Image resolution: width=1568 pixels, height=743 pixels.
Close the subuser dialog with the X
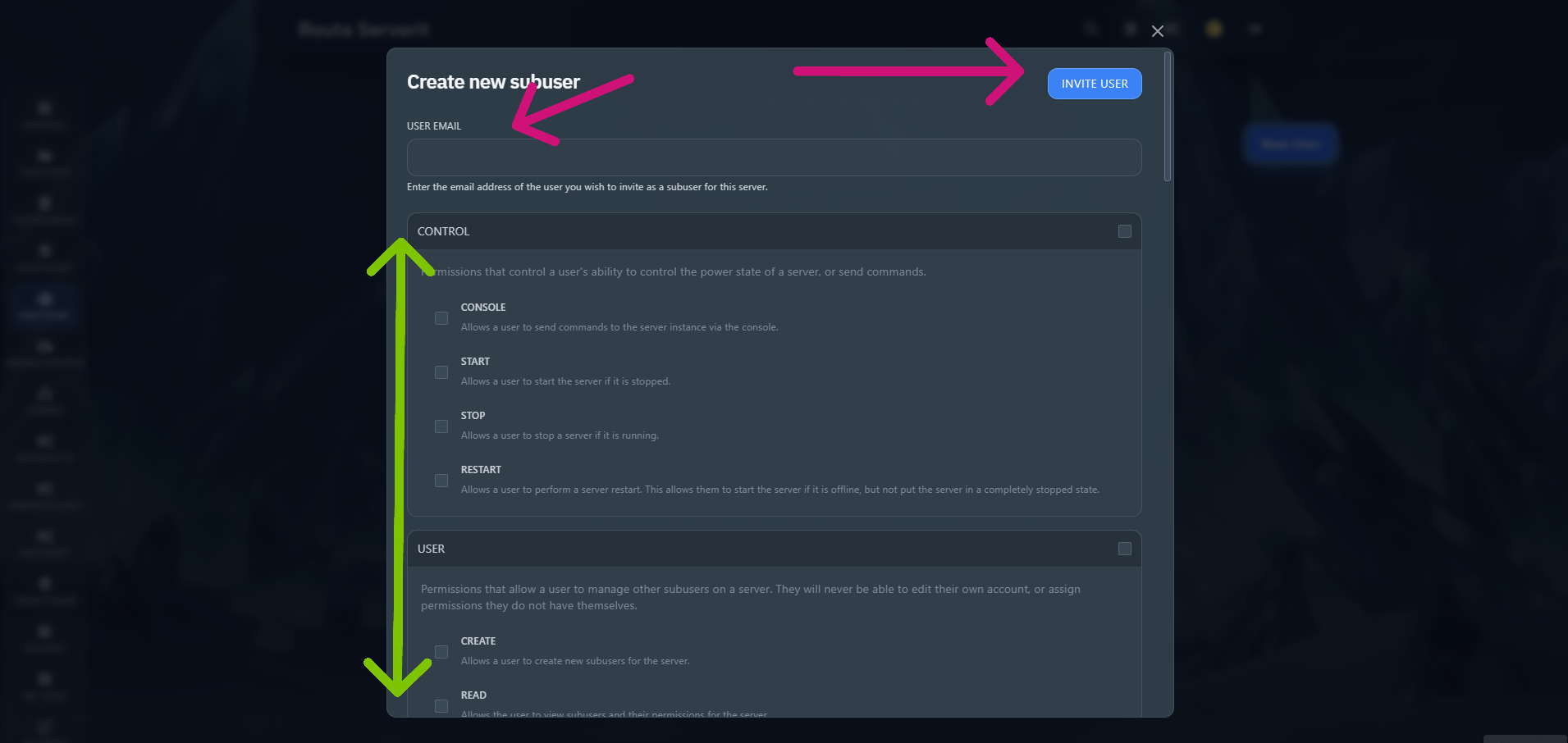[x=1158, y=31]
